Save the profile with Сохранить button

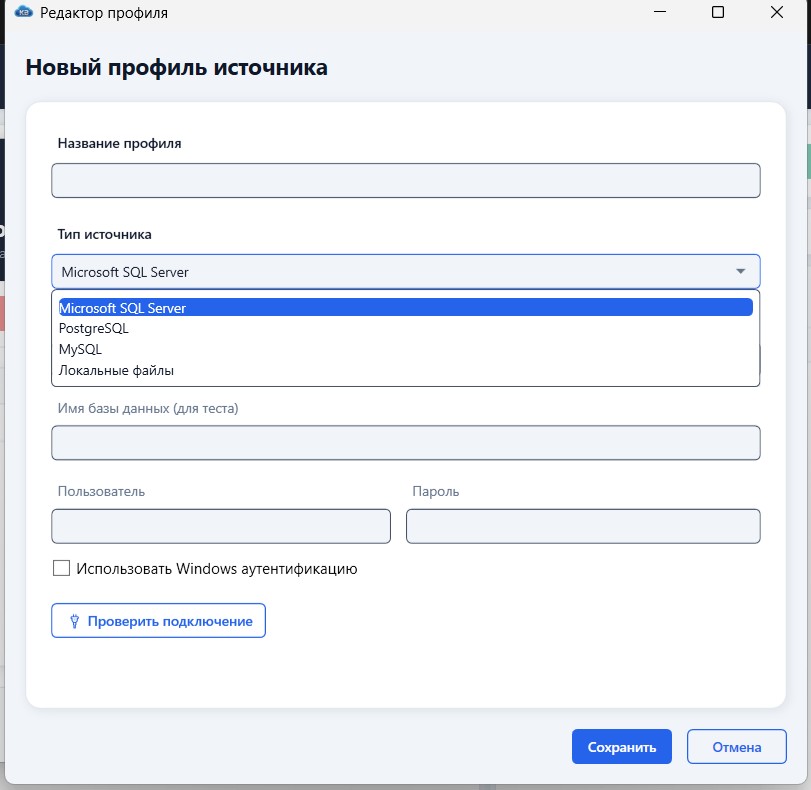coord(621,746)
